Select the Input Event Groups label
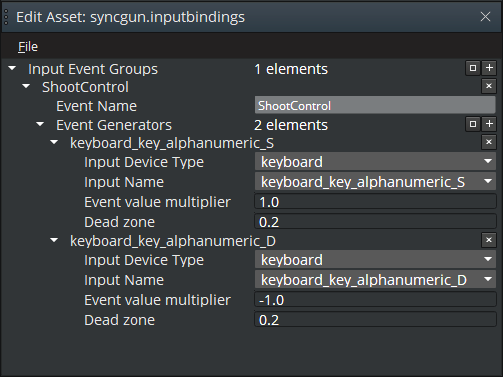The width and height of the screenshot is (503, 377). 93,69
